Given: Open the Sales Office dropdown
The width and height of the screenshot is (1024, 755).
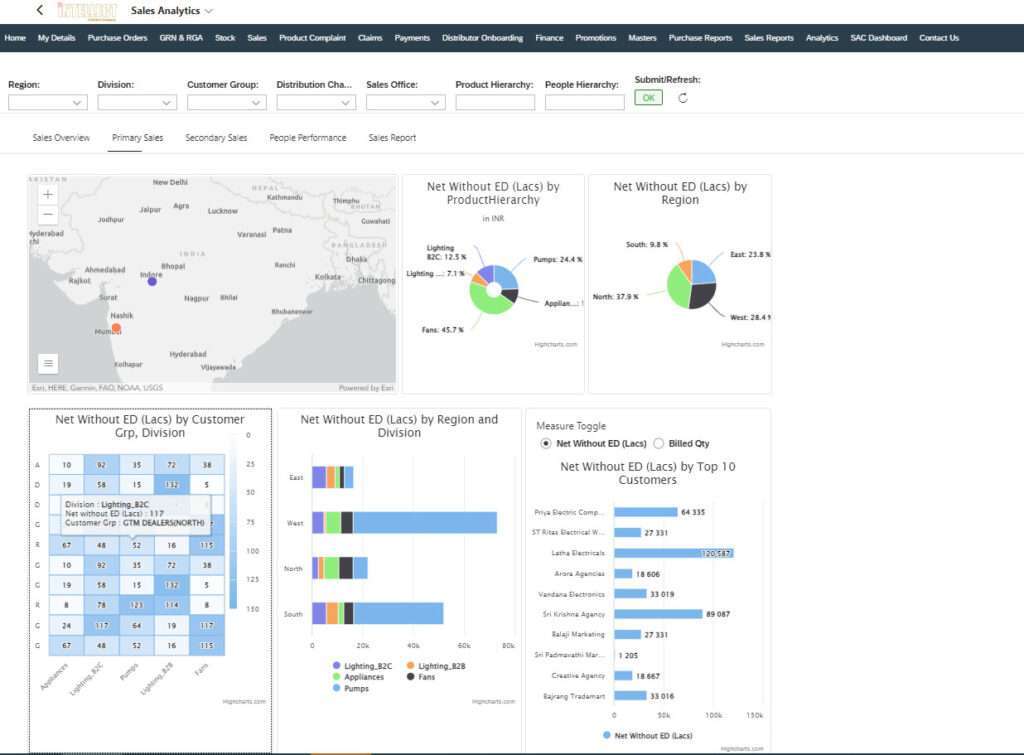Looking at the screenshot, I should click(406, 102).
